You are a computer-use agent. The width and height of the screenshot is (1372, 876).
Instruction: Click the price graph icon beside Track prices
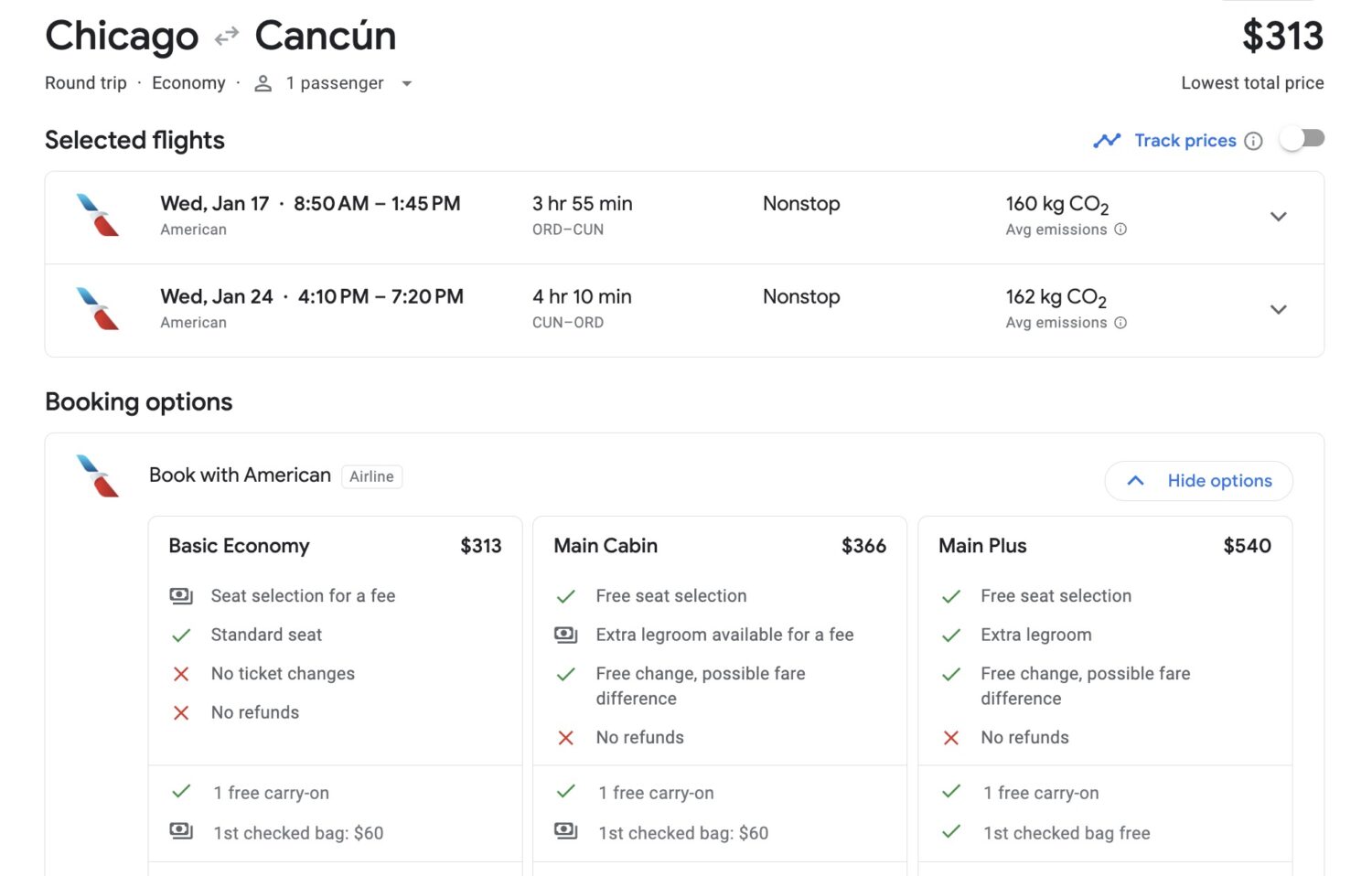coord(1107,140)
